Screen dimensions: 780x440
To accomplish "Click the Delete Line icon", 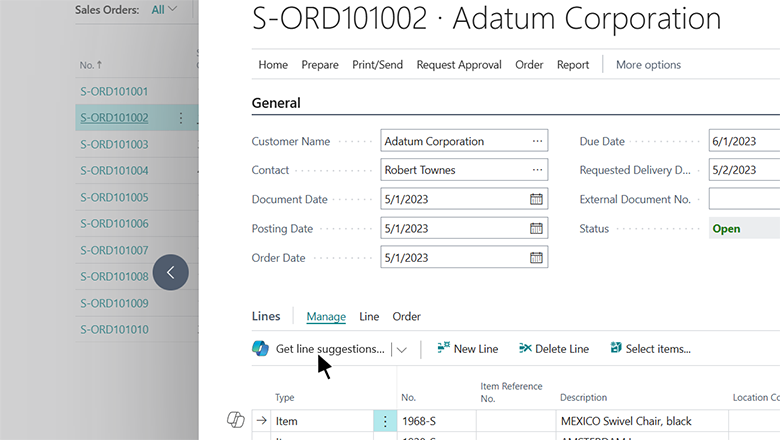I will pyautogui.click(x=525, y=349).
